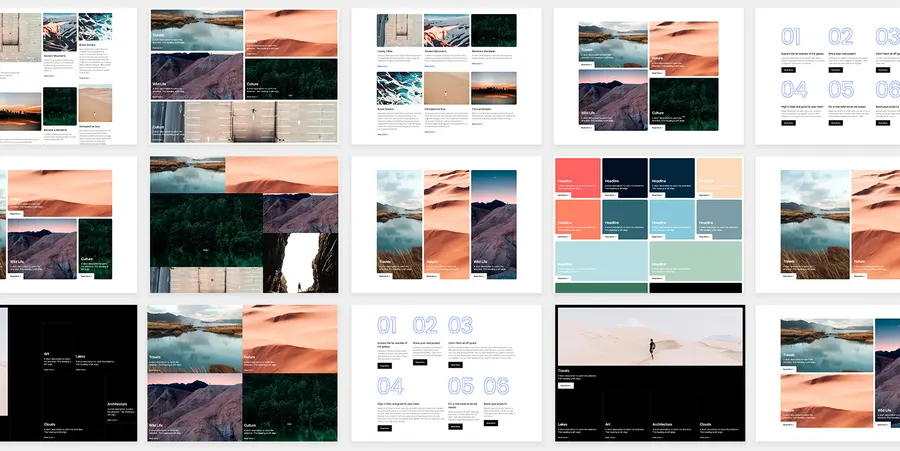Click Read More under 01 in the fully visible numbered card
Image resolution: width=900 pixels, height=451 pixels.
pos(385,366)
